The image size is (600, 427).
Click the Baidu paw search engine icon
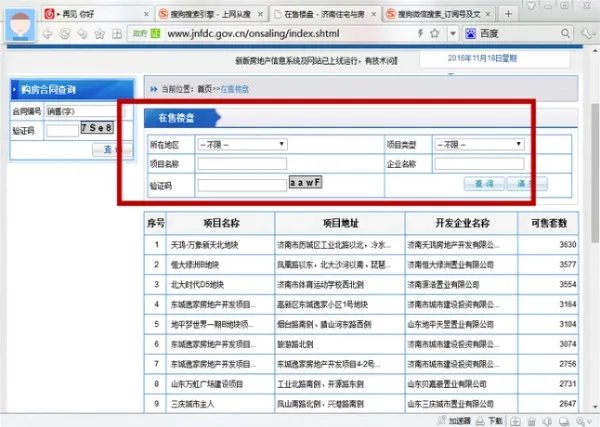pyautogui.click(x=471, y=34)
